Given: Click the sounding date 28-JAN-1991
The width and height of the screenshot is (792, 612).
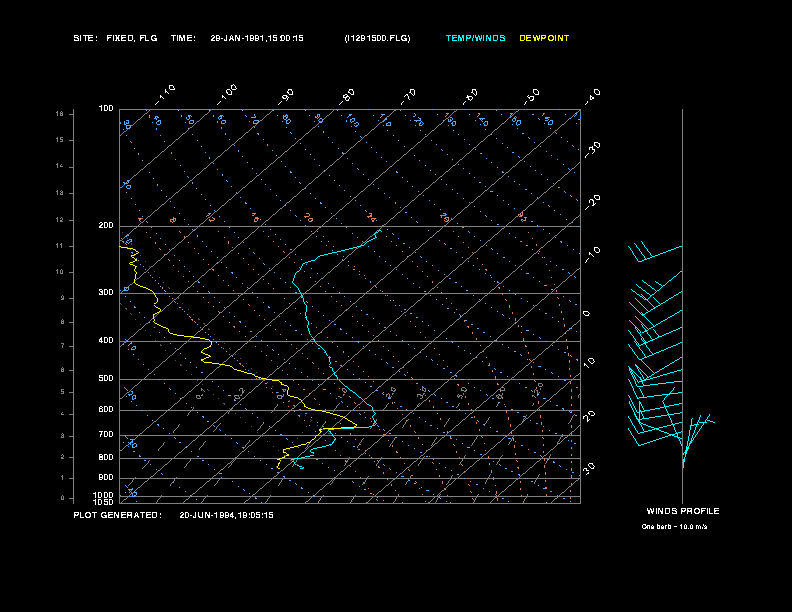Looking at the screenshot, I should [x=239, y=38].
